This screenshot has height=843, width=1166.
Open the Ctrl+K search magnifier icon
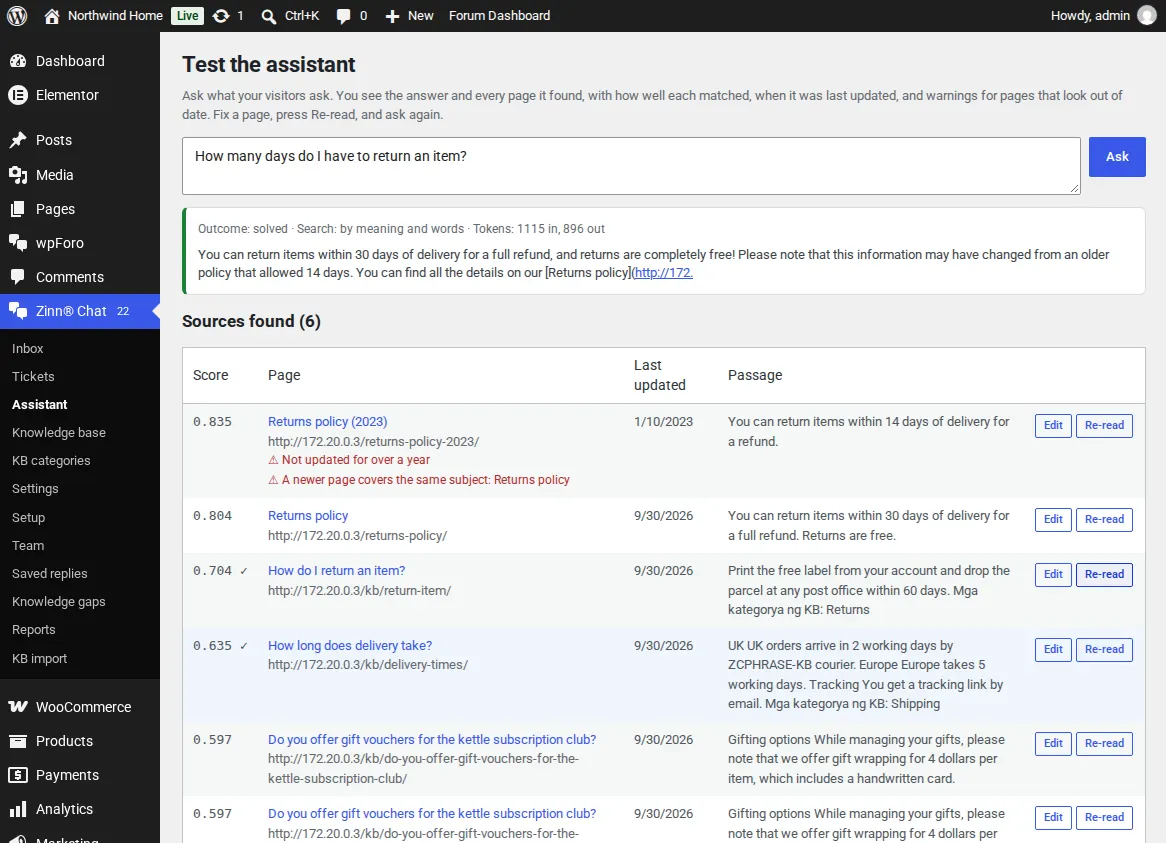point(268,16)
